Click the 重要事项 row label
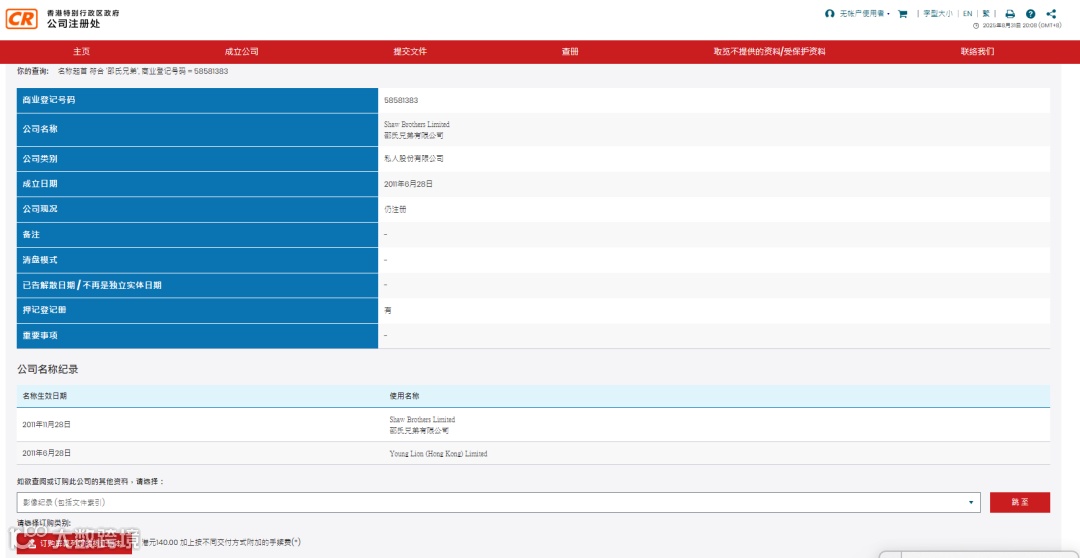This screenshot has width=1080, height=558. click(x=40, y=336)
